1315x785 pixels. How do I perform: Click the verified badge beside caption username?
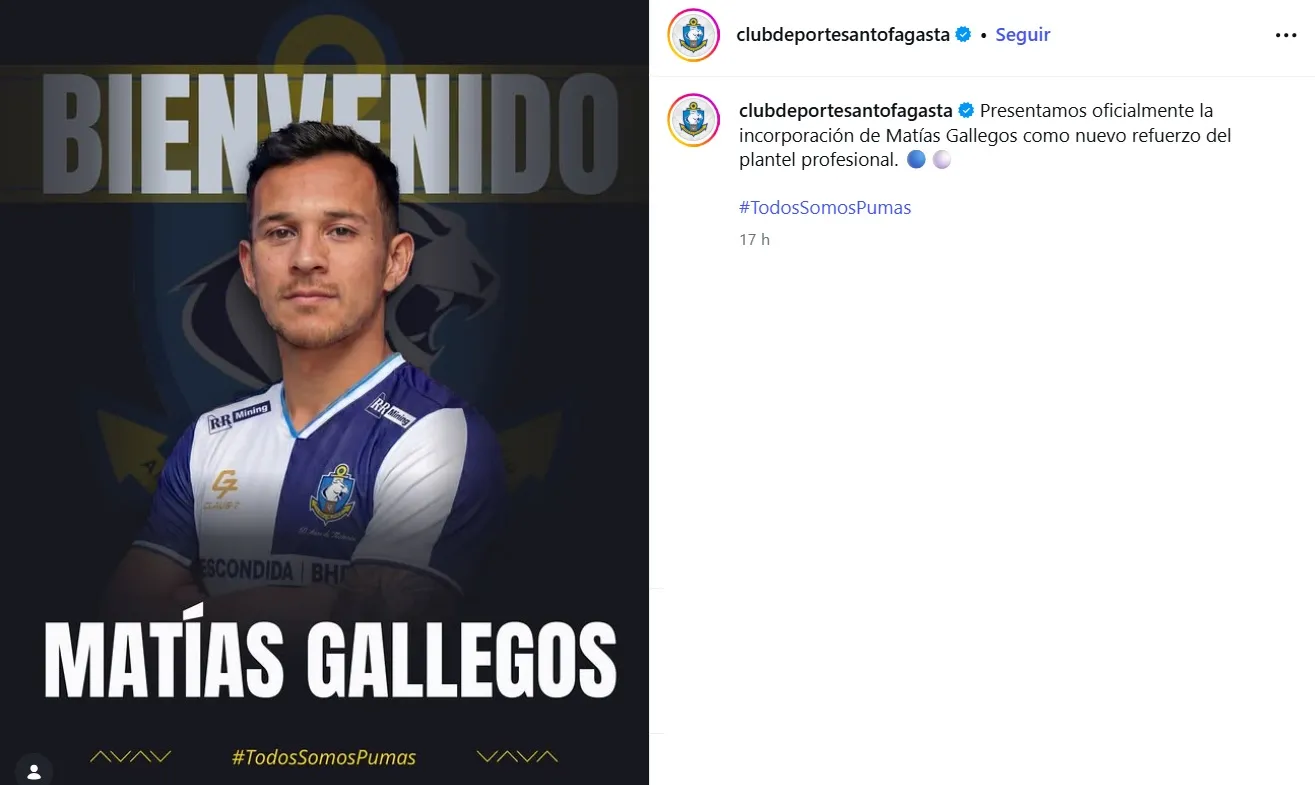coord(967,110)
